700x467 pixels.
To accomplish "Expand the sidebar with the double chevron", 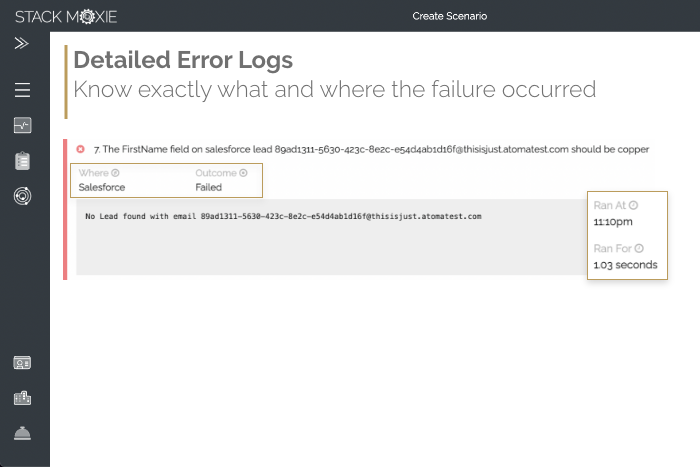I will click(x=22, y=44).
